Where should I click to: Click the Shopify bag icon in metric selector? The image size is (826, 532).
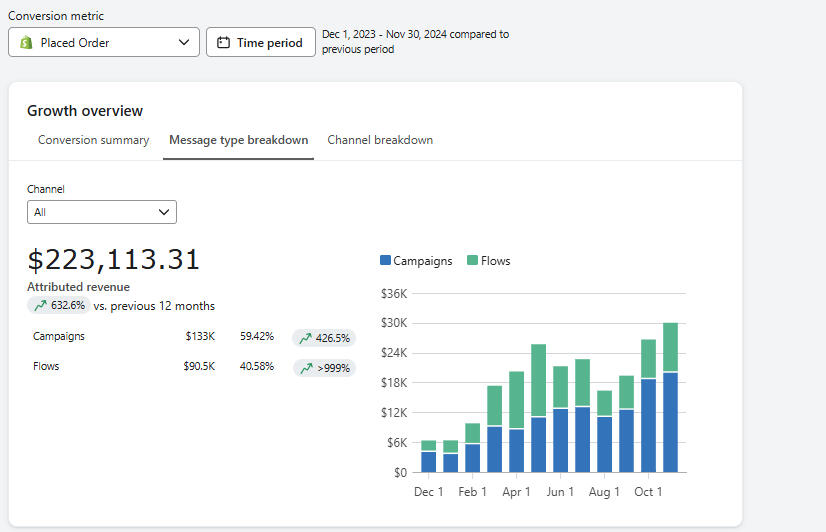26,43
